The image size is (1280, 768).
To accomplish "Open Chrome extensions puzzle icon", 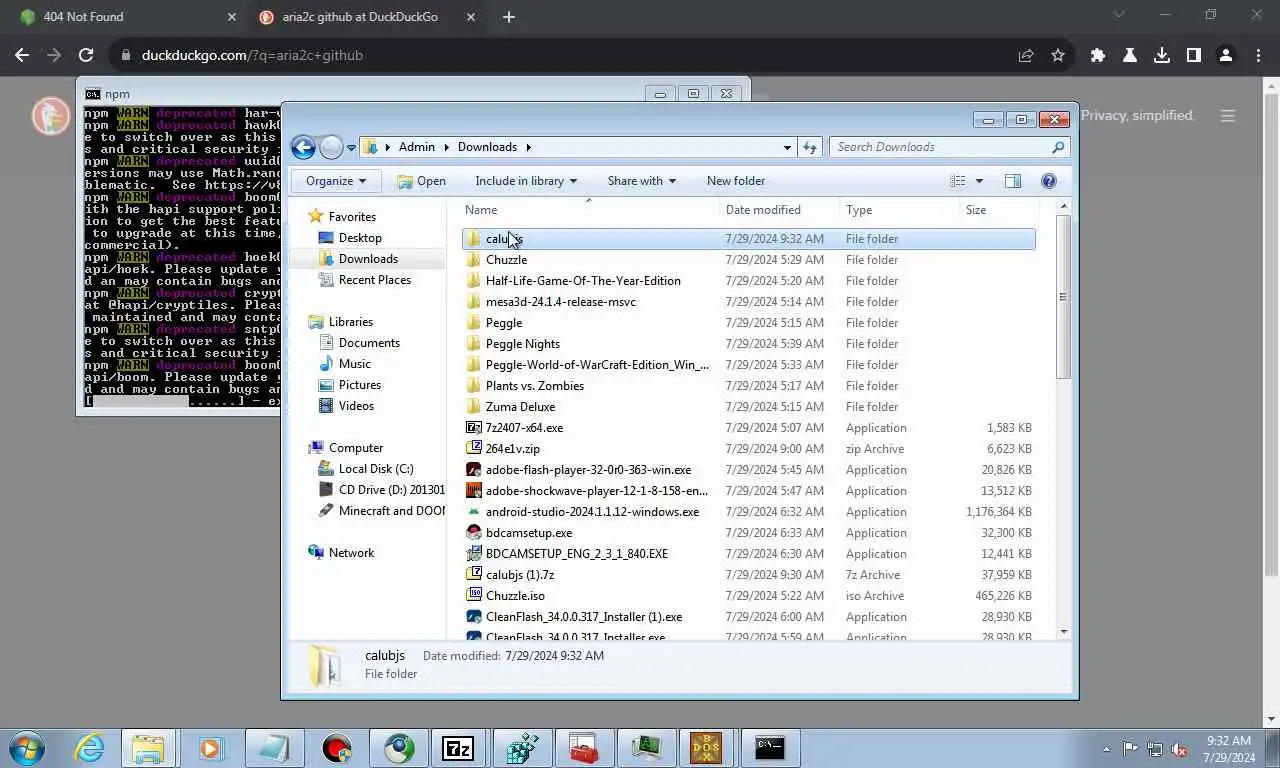I will pos(1098,56).
